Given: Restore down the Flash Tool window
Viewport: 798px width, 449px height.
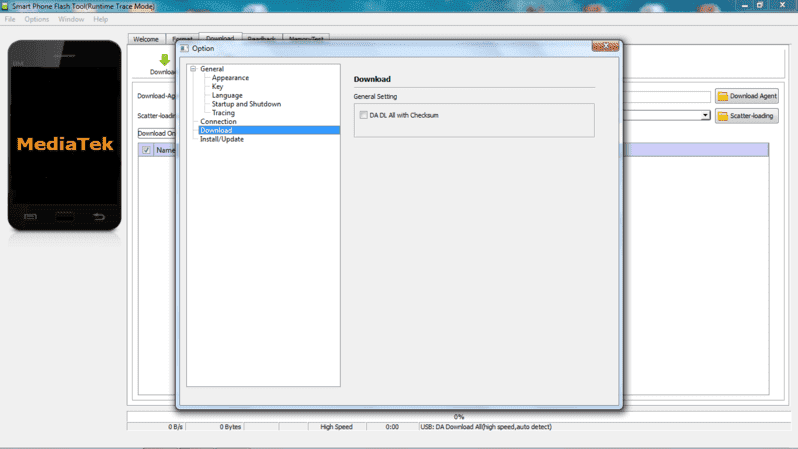Looking at the screenshot, I should 760,5.
